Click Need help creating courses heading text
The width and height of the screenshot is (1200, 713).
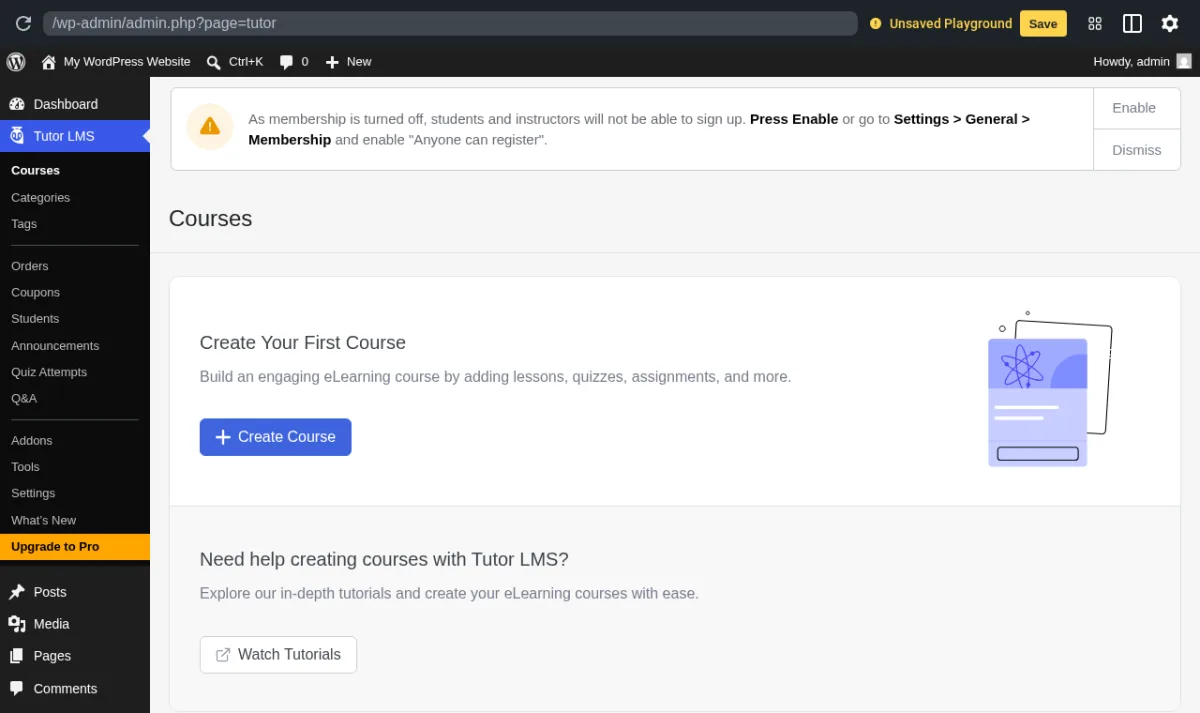384,560
